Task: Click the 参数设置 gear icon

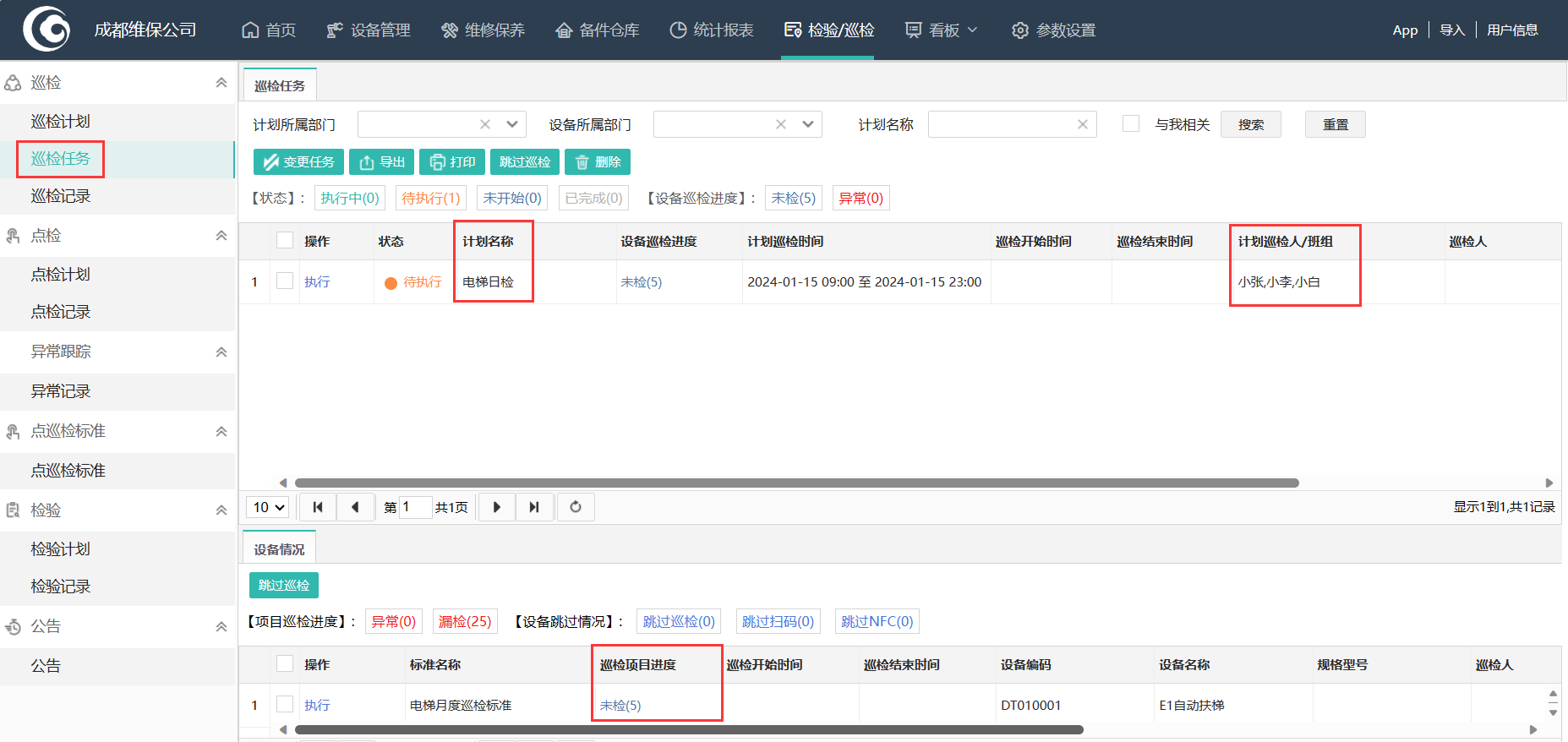Action: [x=1020, y=30]
